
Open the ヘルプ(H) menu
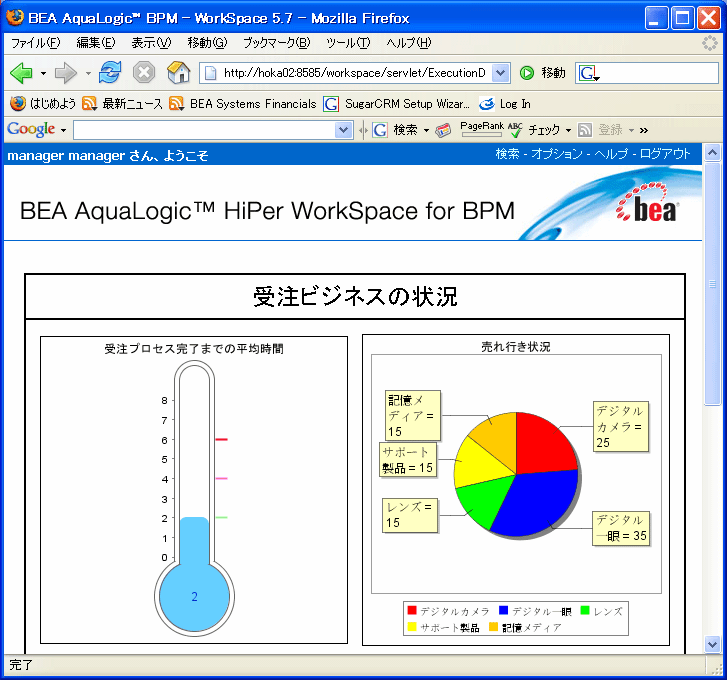click(408, 43)
